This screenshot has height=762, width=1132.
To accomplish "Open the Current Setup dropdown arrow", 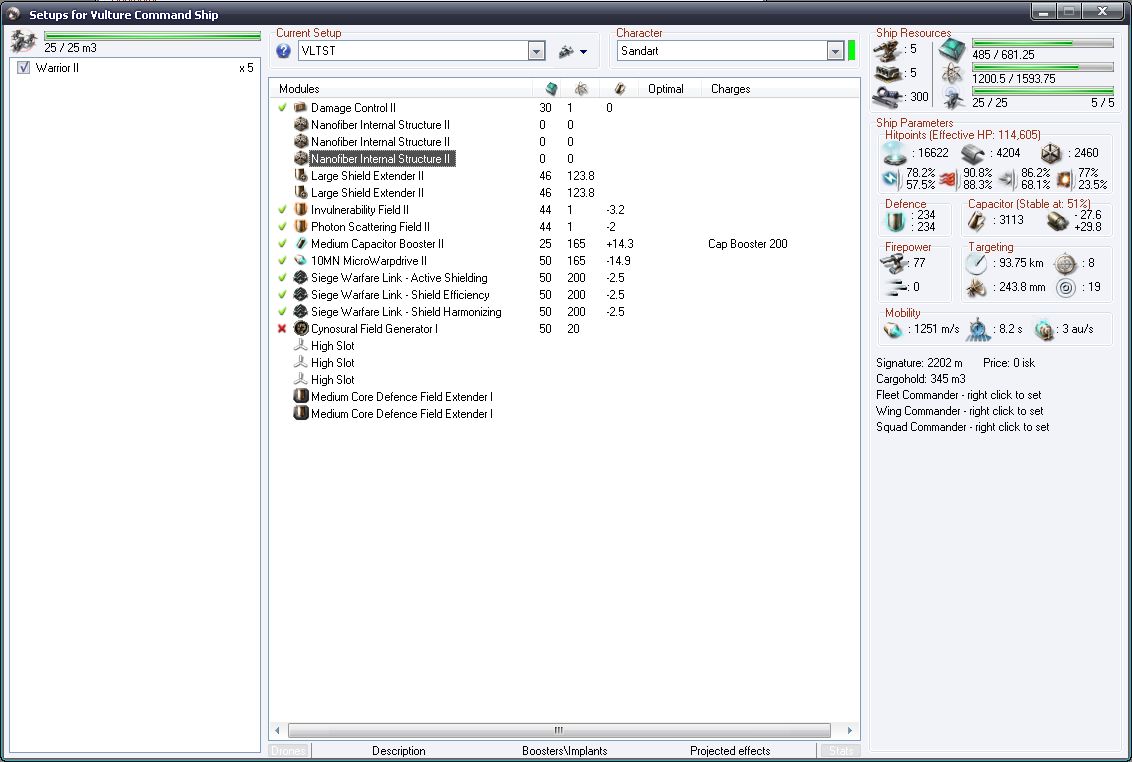I will pos(536,51).
